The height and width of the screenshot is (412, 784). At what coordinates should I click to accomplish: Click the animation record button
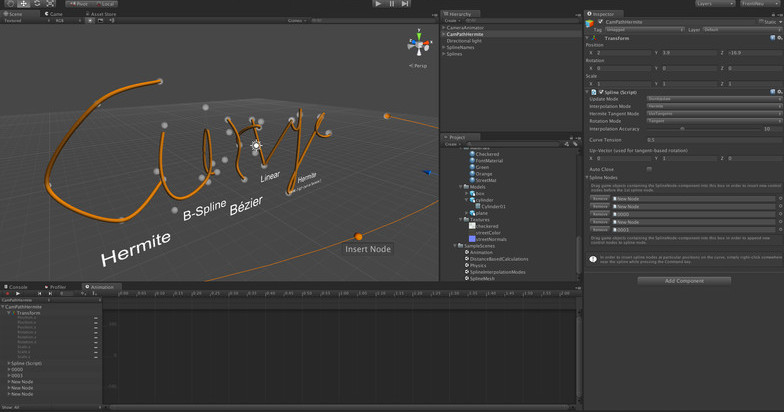(x=6, y=293)
